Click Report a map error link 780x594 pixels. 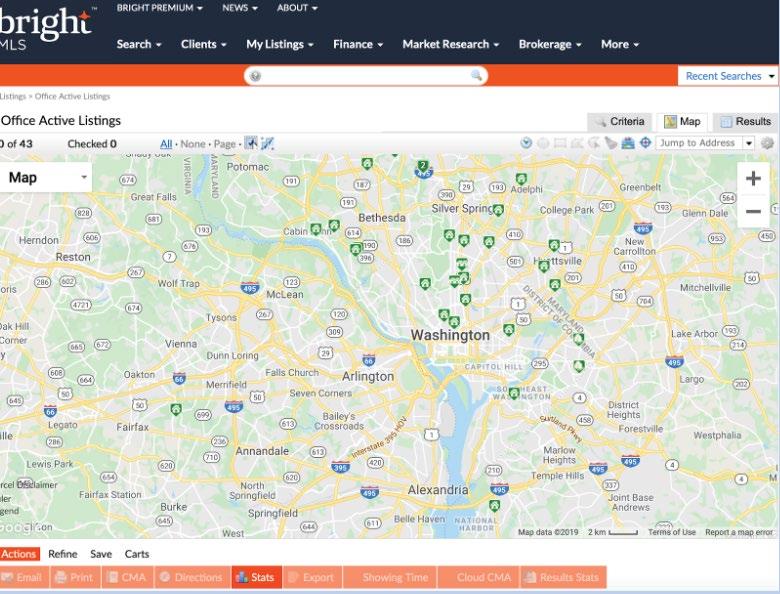coord(739,532)
